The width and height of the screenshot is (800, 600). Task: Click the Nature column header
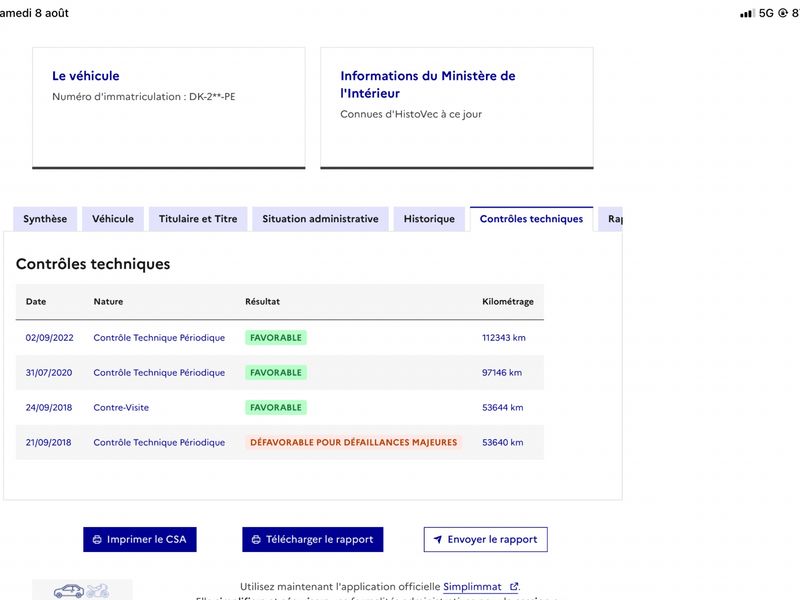click(x=108, y=302)
